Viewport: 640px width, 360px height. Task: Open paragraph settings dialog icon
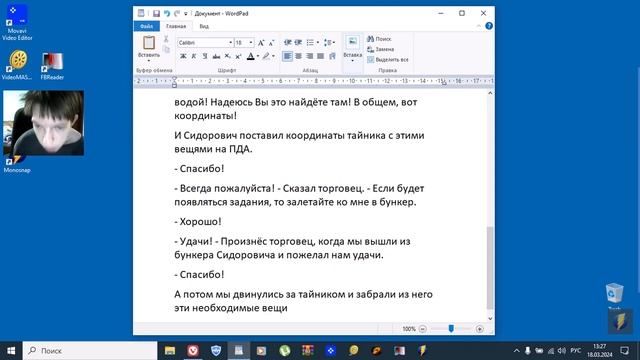pyautogui.click(x=332, y=56)
